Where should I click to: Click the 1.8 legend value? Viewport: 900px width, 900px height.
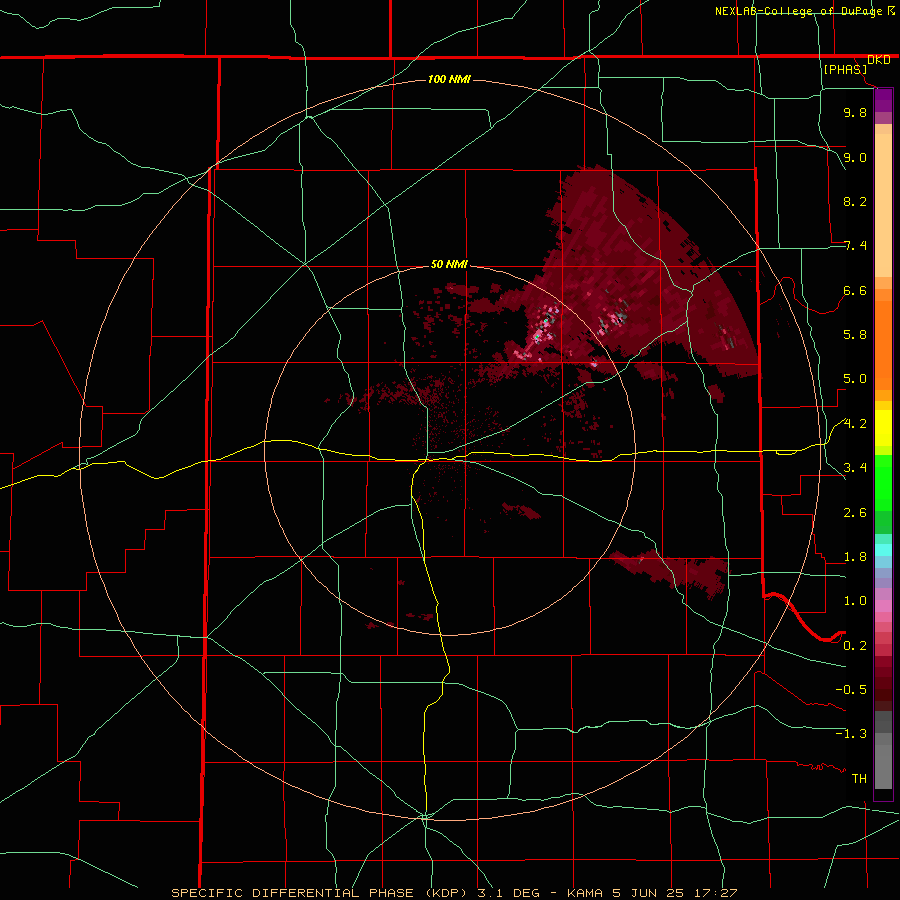[855, 557]
